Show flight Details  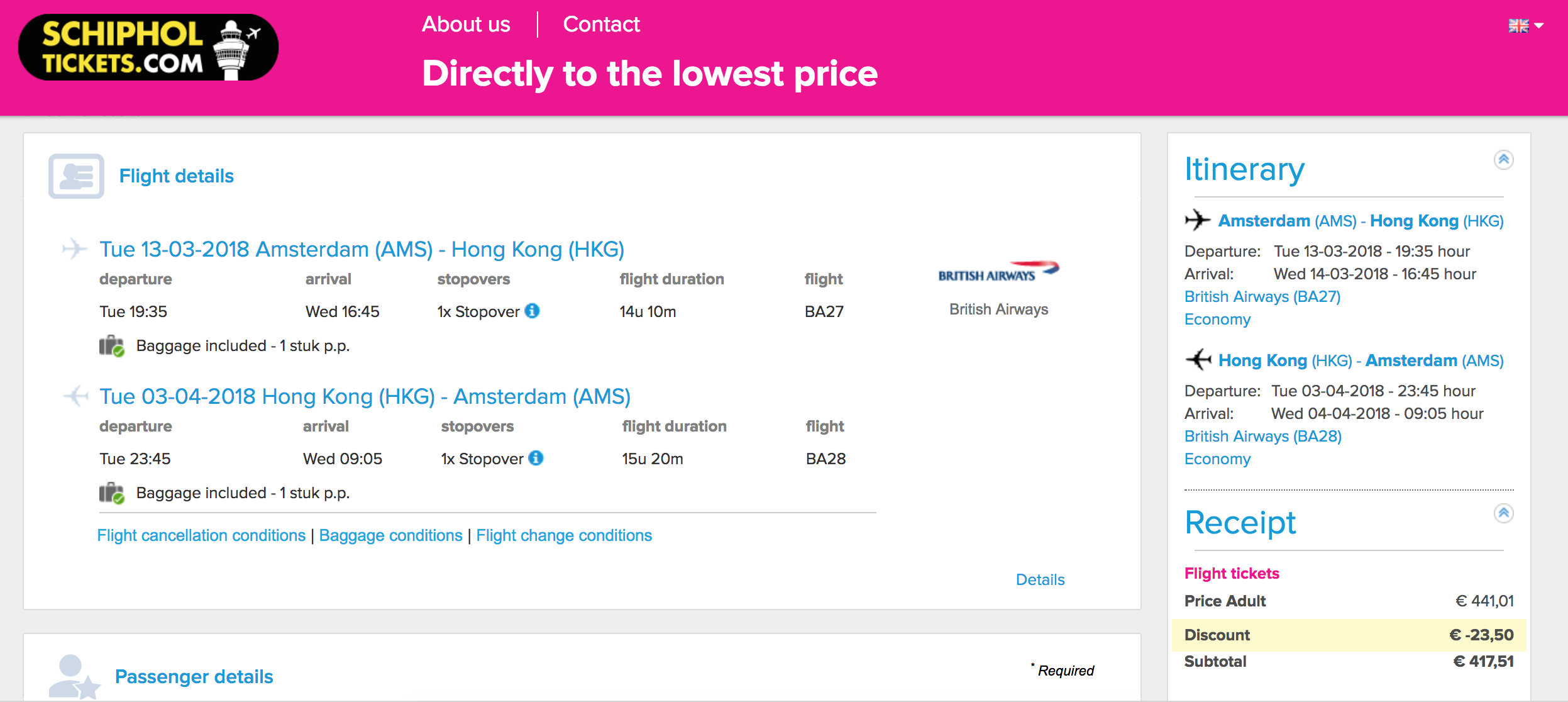tap(1040, 579)
